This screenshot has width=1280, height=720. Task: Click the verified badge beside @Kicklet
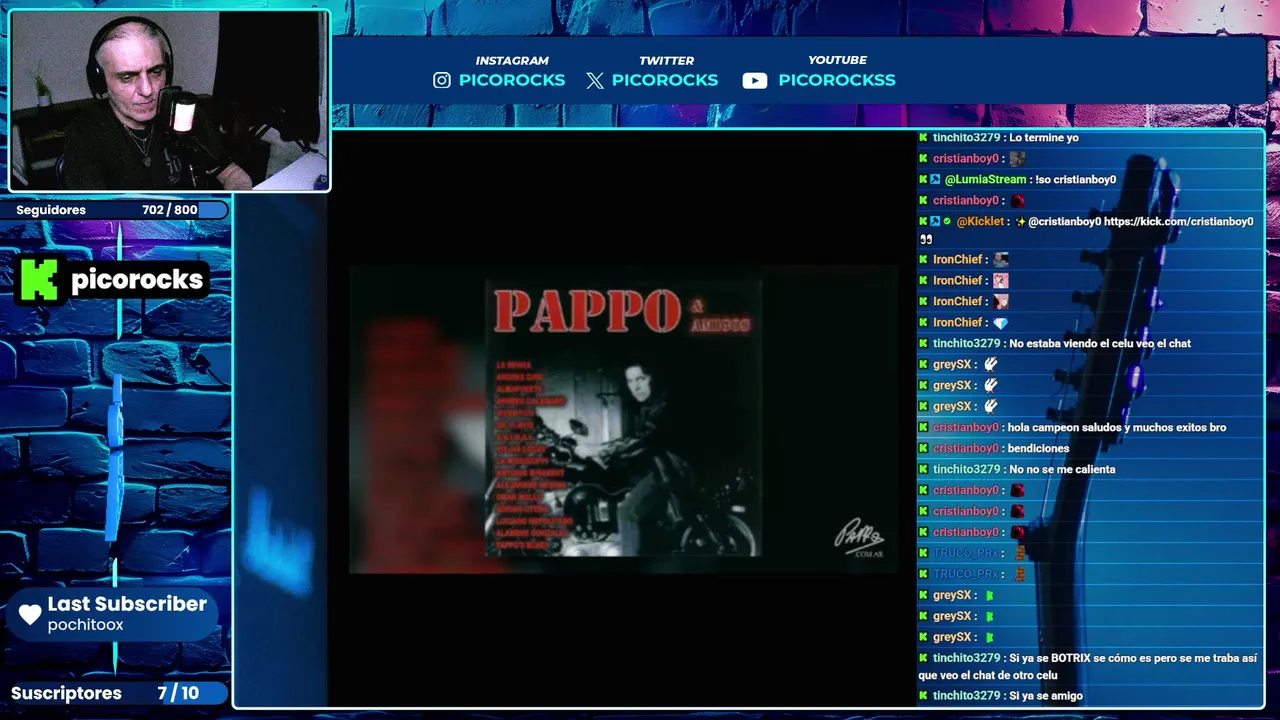[947, 221]
